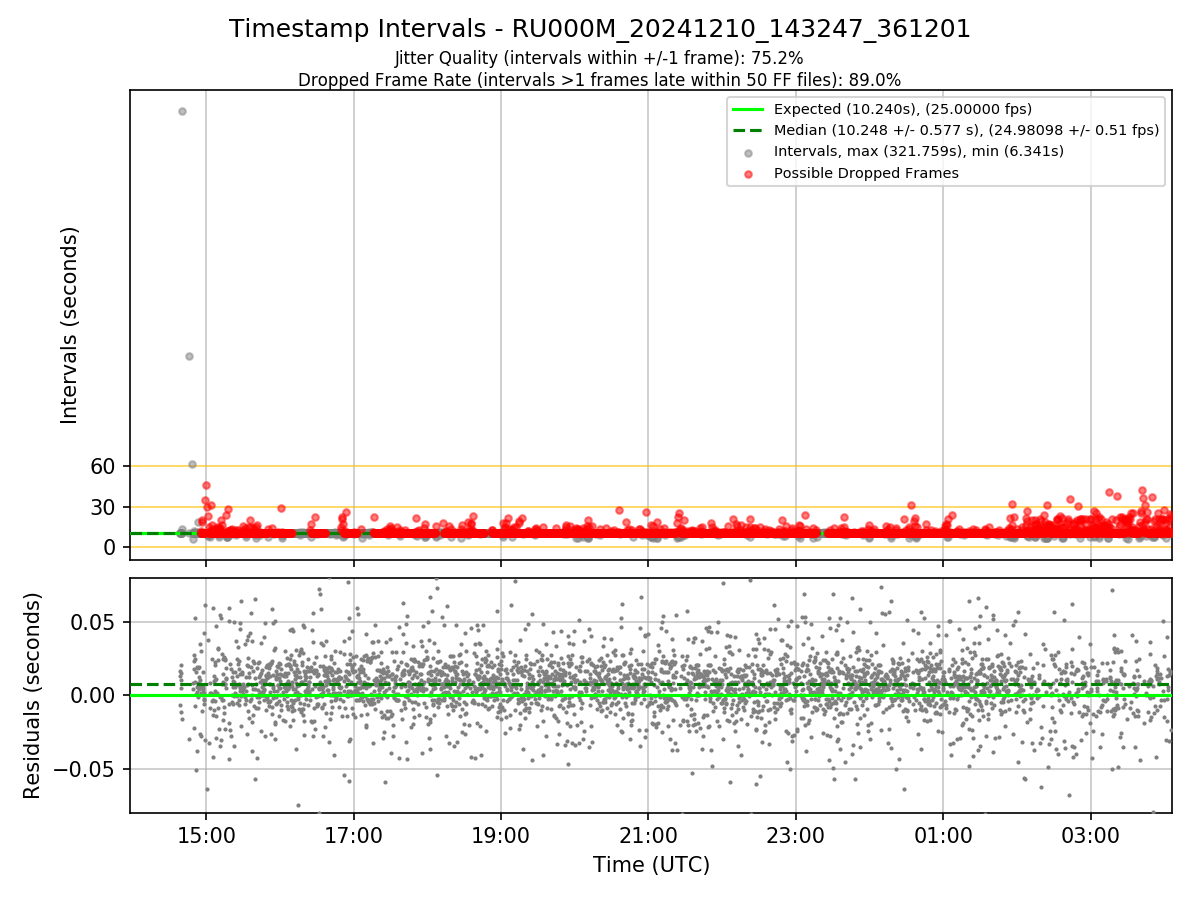Click the 60 tick label on intervals axis
Image resolution: width=1200 pixels, height=900 pixels.
(x=103, y=466)
